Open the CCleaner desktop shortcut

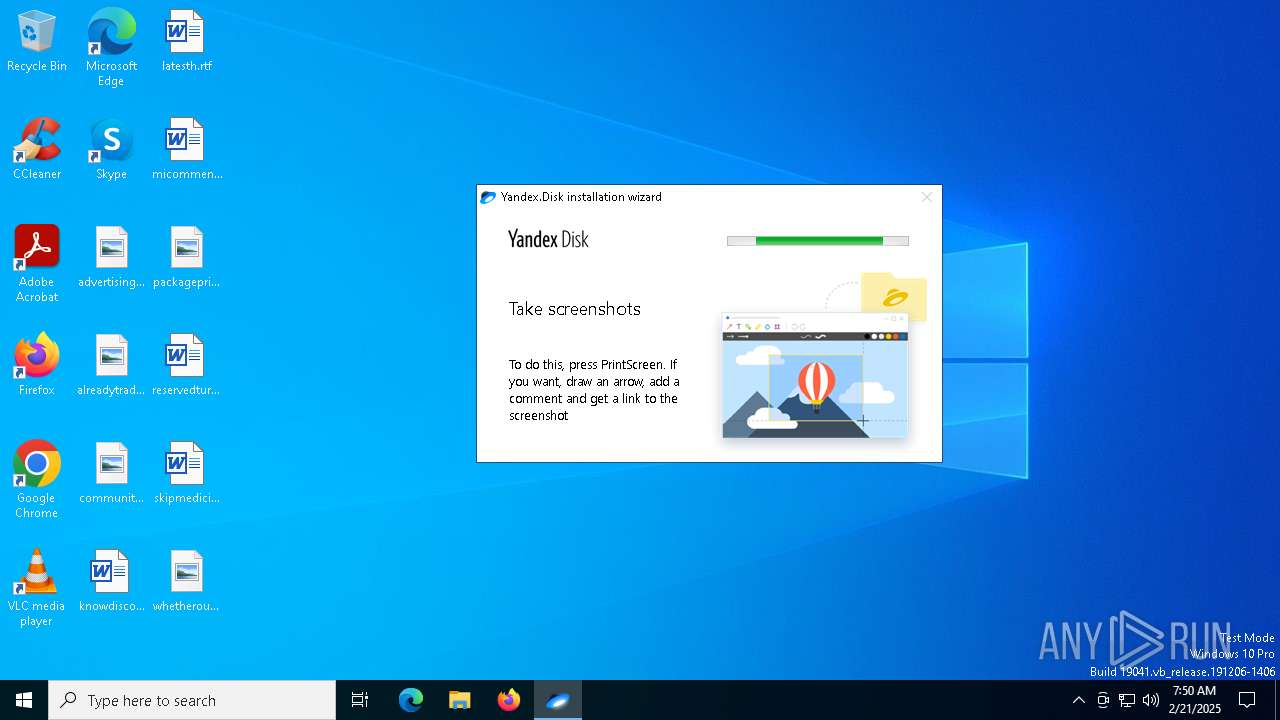[x=37, y=150]
